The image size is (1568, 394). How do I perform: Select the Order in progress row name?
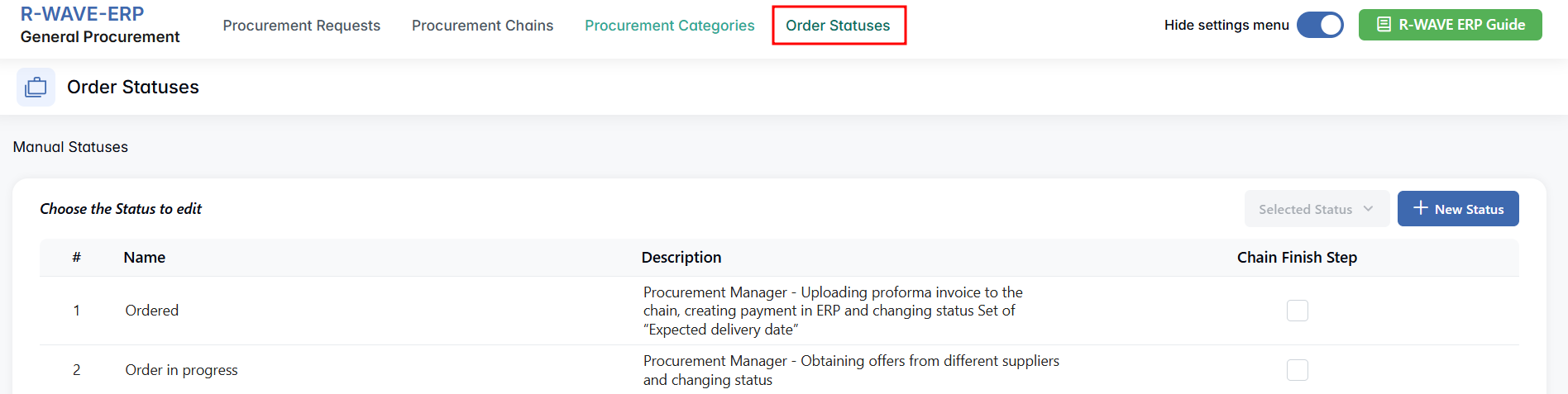pyautogui.click(x=181, y=370)
